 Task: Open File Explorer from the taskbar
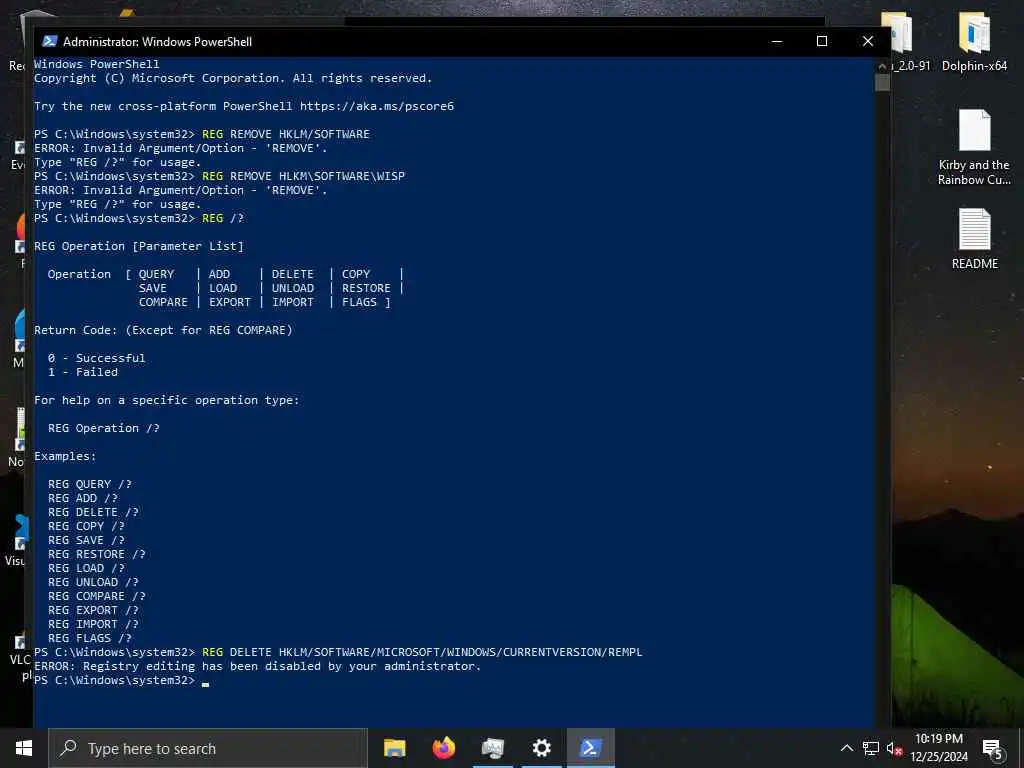(x=394, y=748)
